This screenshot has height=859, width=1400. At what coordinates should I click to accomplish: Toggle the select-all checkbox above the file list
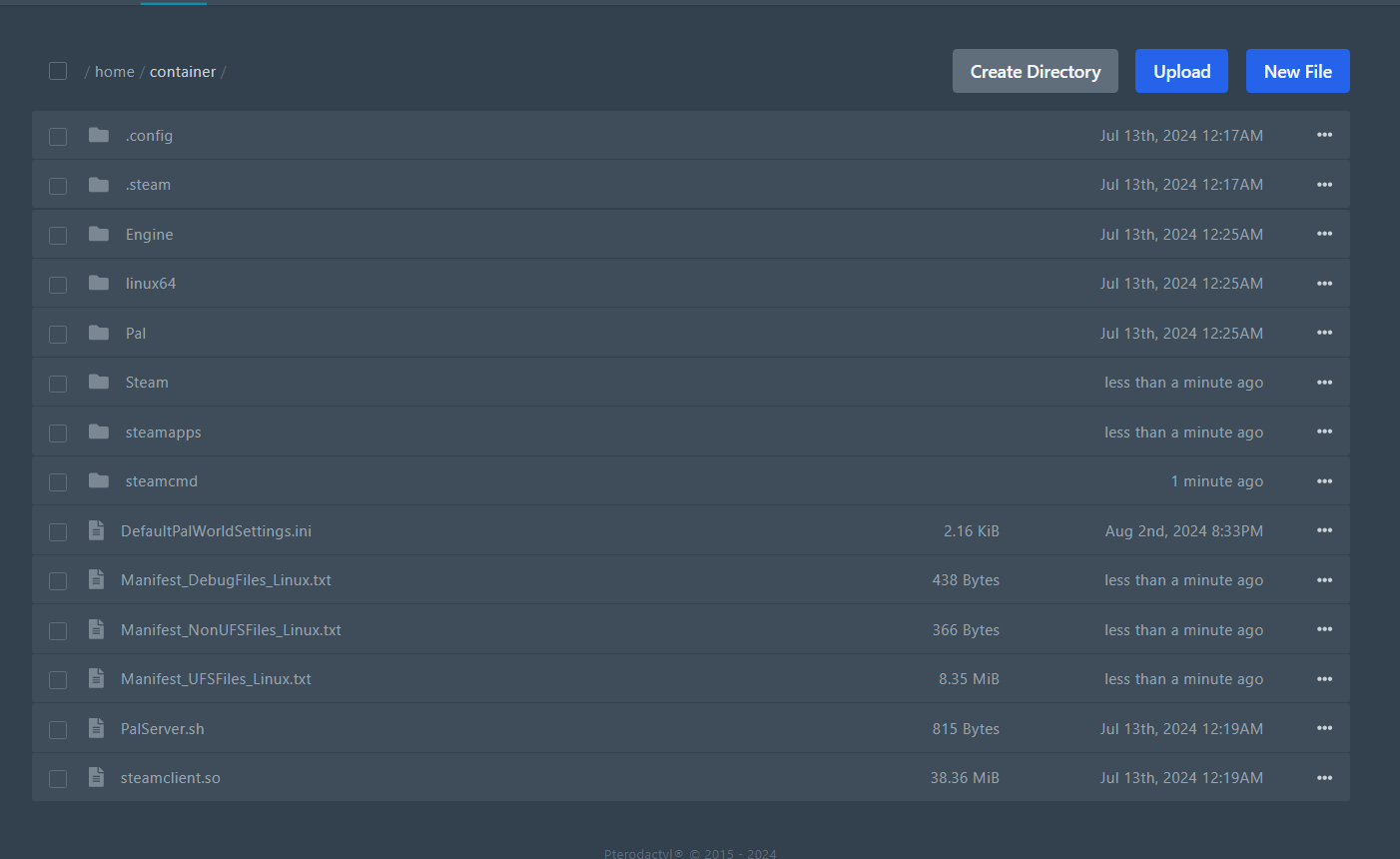coord(57,71)
